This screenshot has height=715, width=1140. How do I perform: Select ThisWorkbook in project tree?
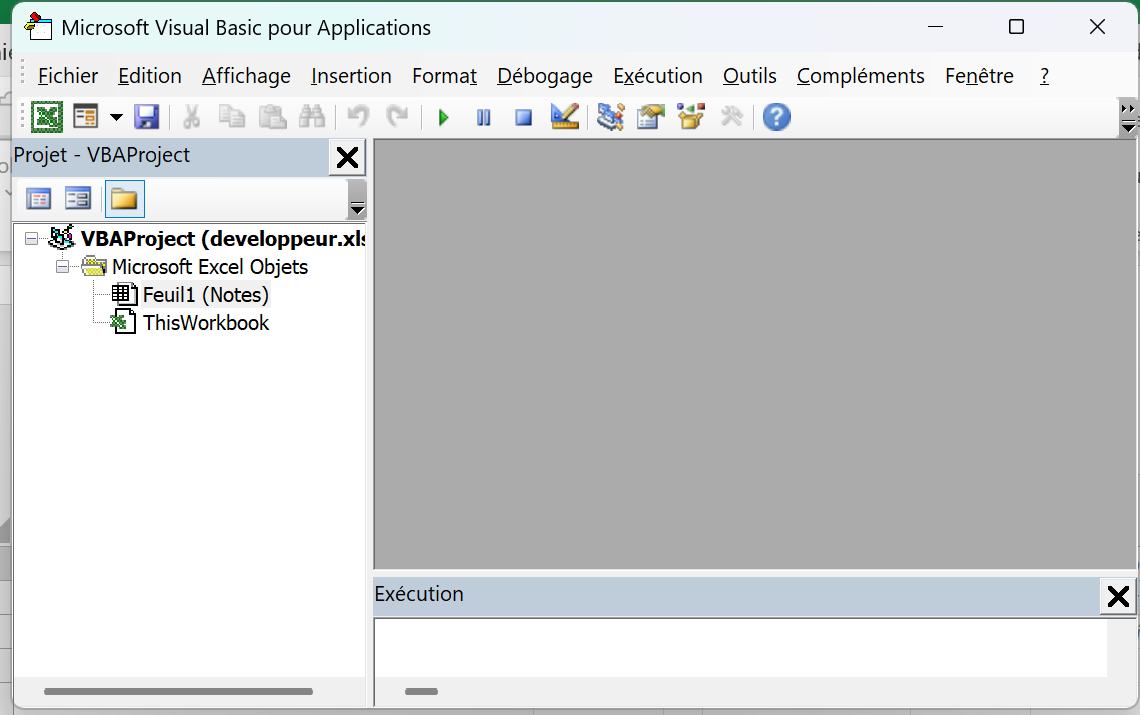pyautogui.click(x=206, y=323)
